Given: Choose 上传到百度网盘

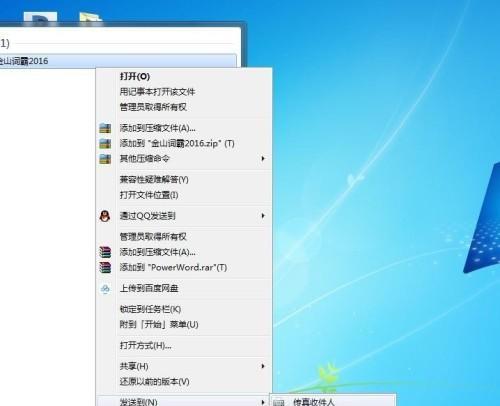Looking at the screenshot, I should tap(149, 288).
